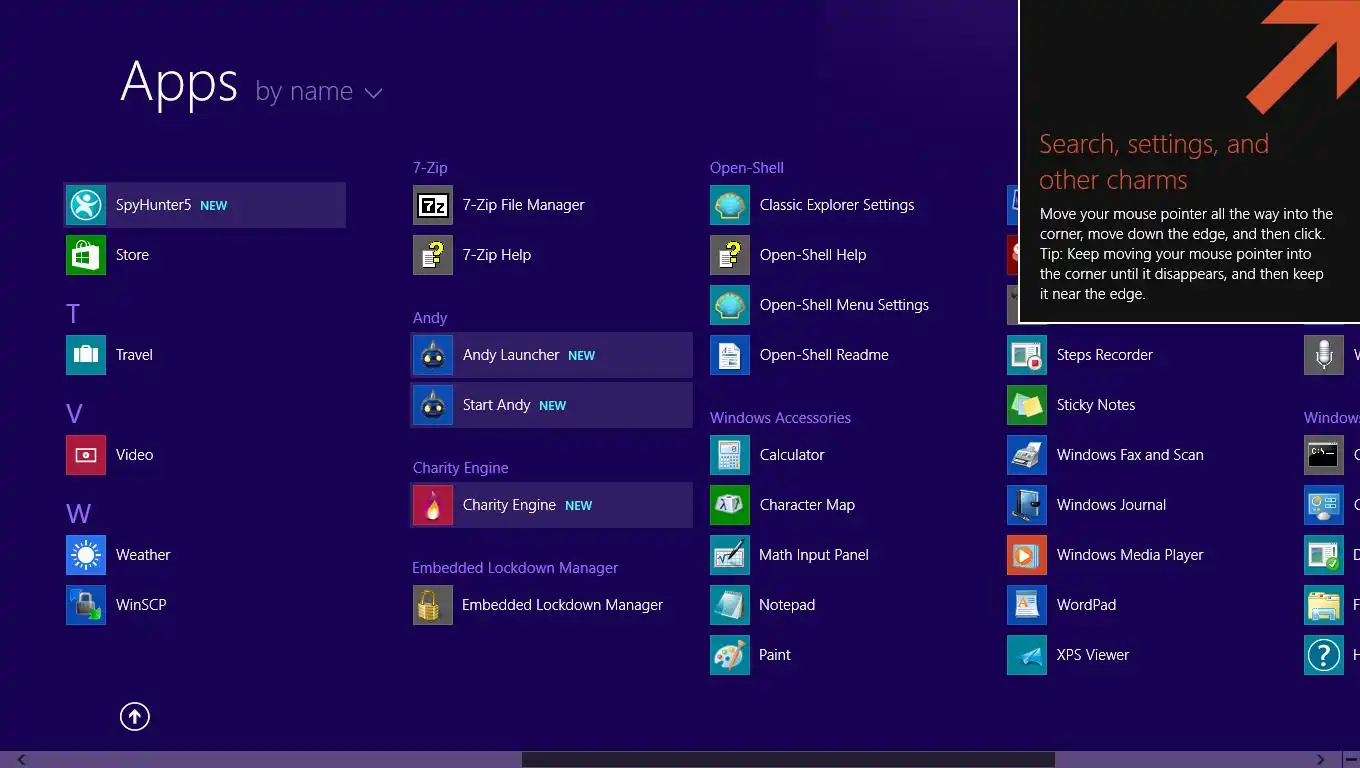Click the up arrow to return to Start
This screenshot has height=768, width=1360.
(135, 716)
